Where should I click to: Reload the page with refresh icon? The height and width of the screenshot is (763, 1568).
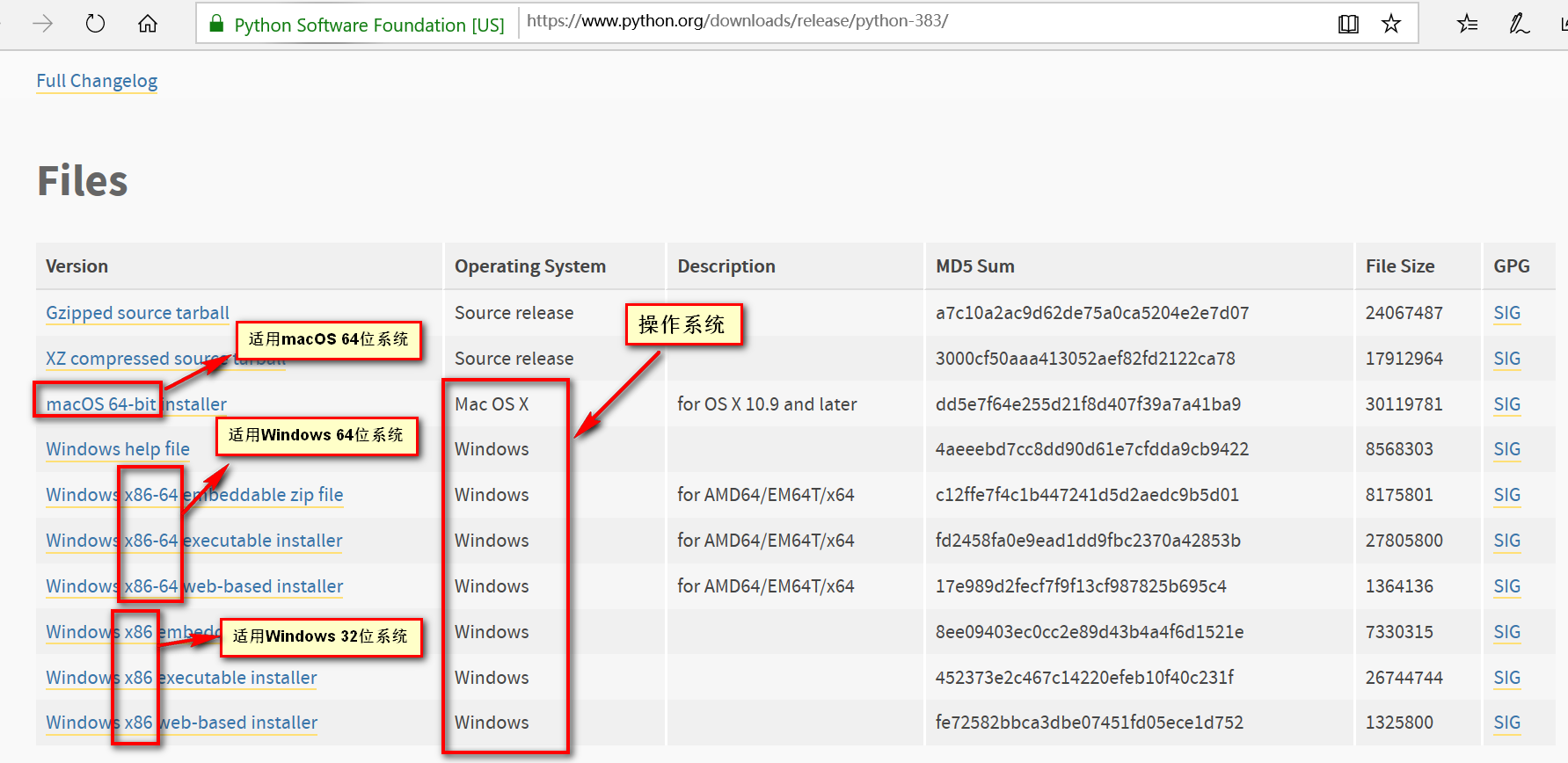tap(95, 24)
